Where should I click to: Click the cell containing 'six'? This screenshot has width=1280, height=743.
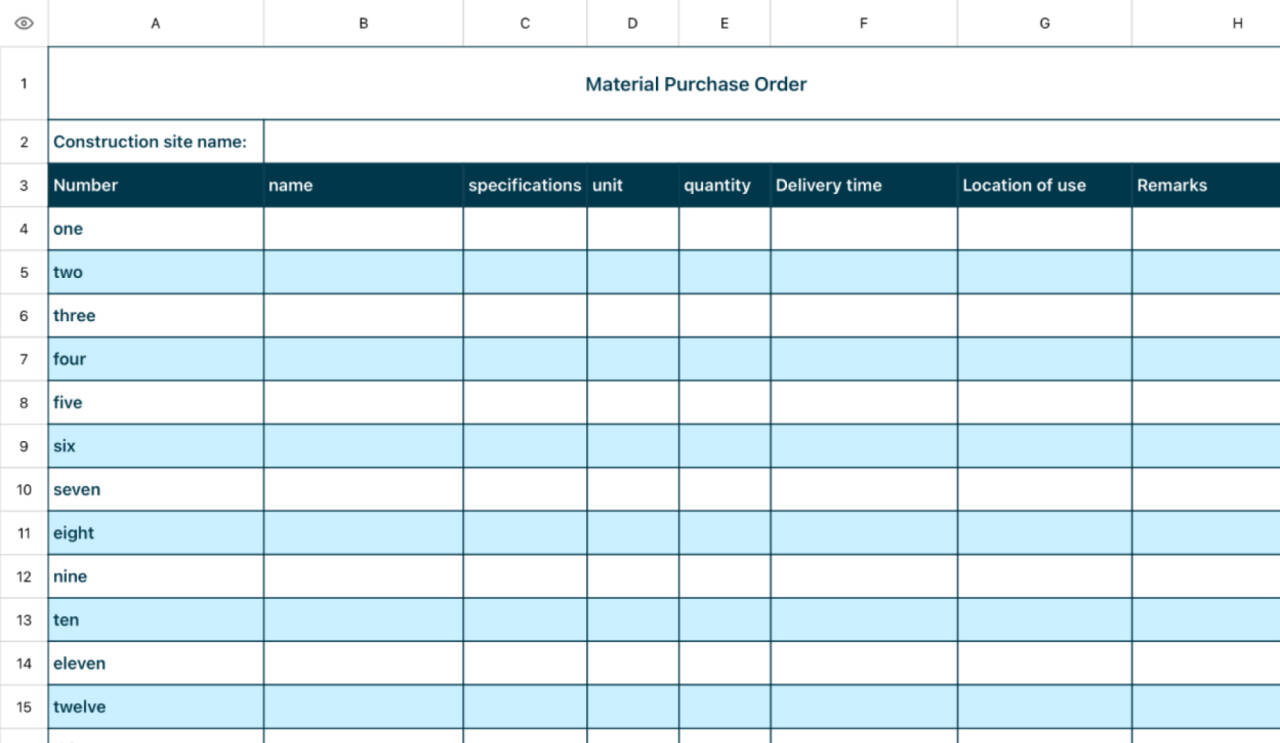pos(156,446)
